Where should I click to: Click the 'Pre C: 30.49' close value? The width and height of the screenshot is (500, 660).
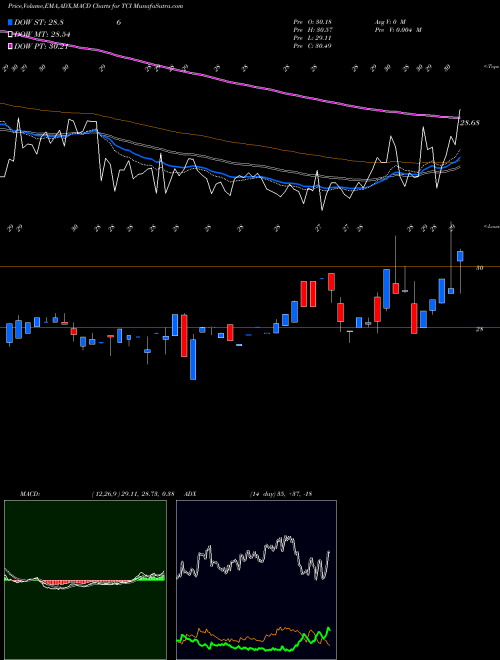pos(312,45)
